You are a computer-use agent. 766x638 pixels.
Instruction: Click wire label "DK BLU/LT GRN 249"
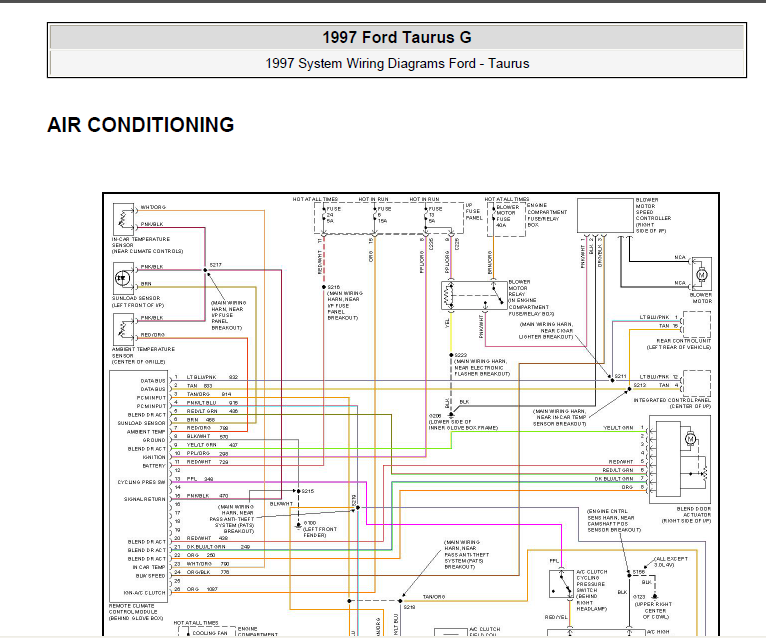click(218, 547)
